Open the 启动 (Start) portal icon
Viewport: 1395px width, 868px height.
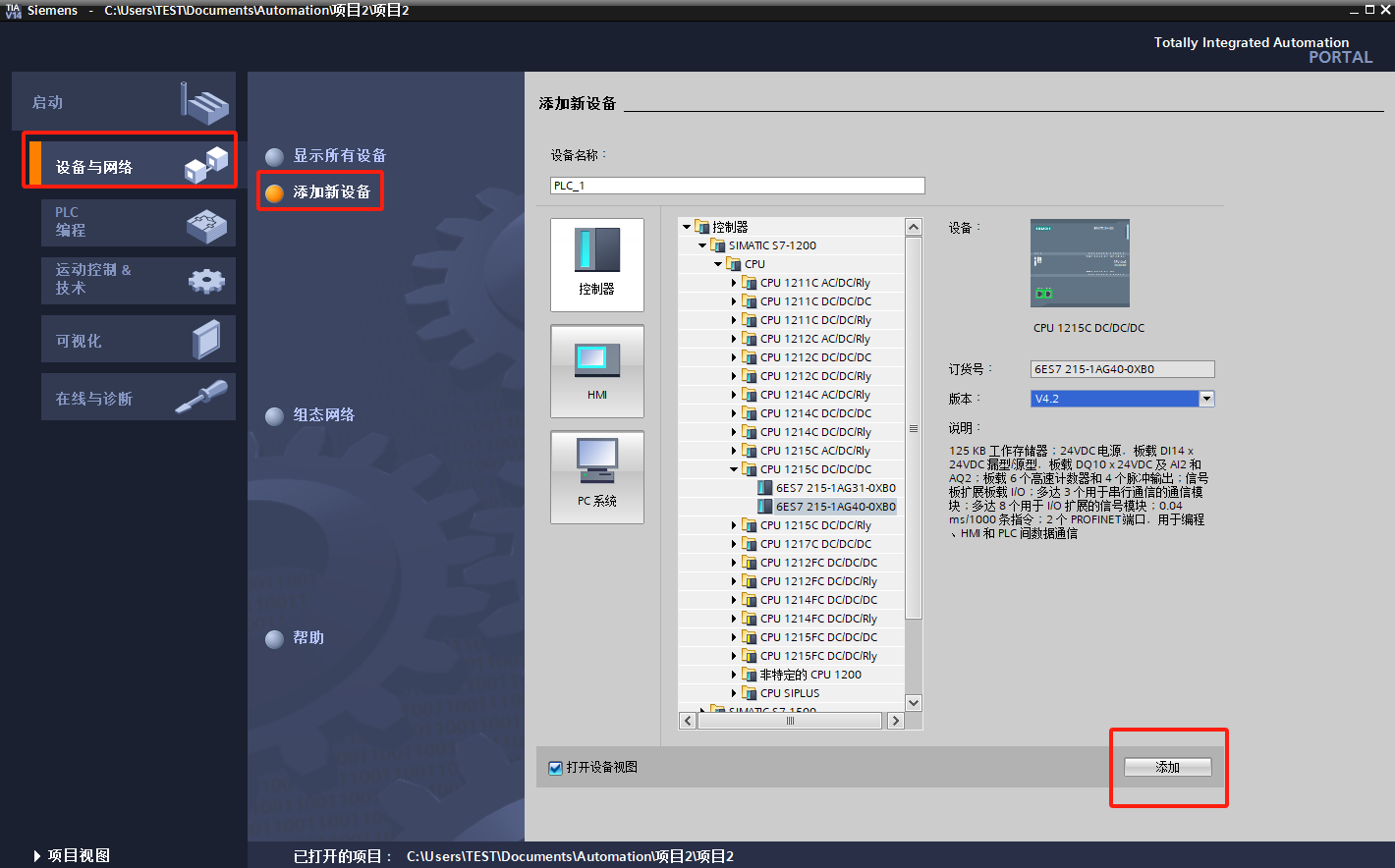[x=204, y=102]
